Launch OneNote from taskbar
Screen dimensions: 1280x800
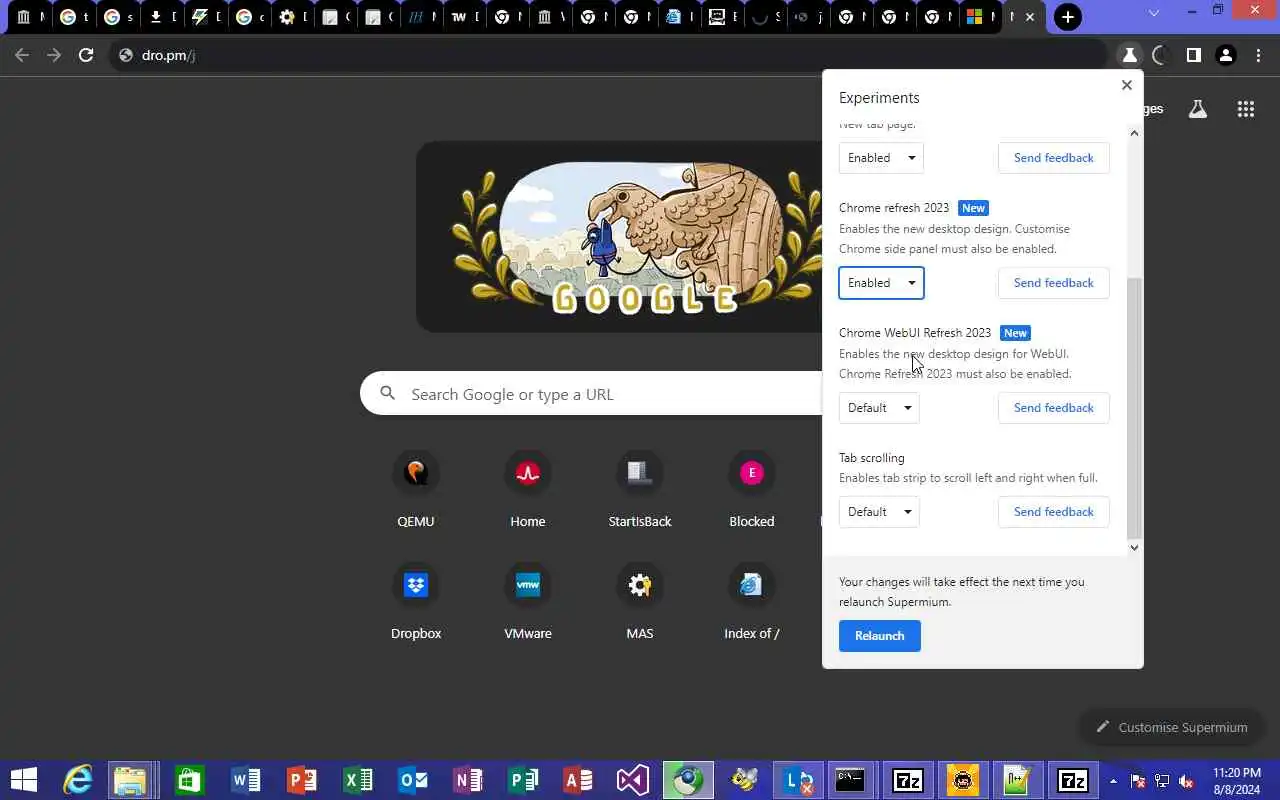tap(468, 780)
